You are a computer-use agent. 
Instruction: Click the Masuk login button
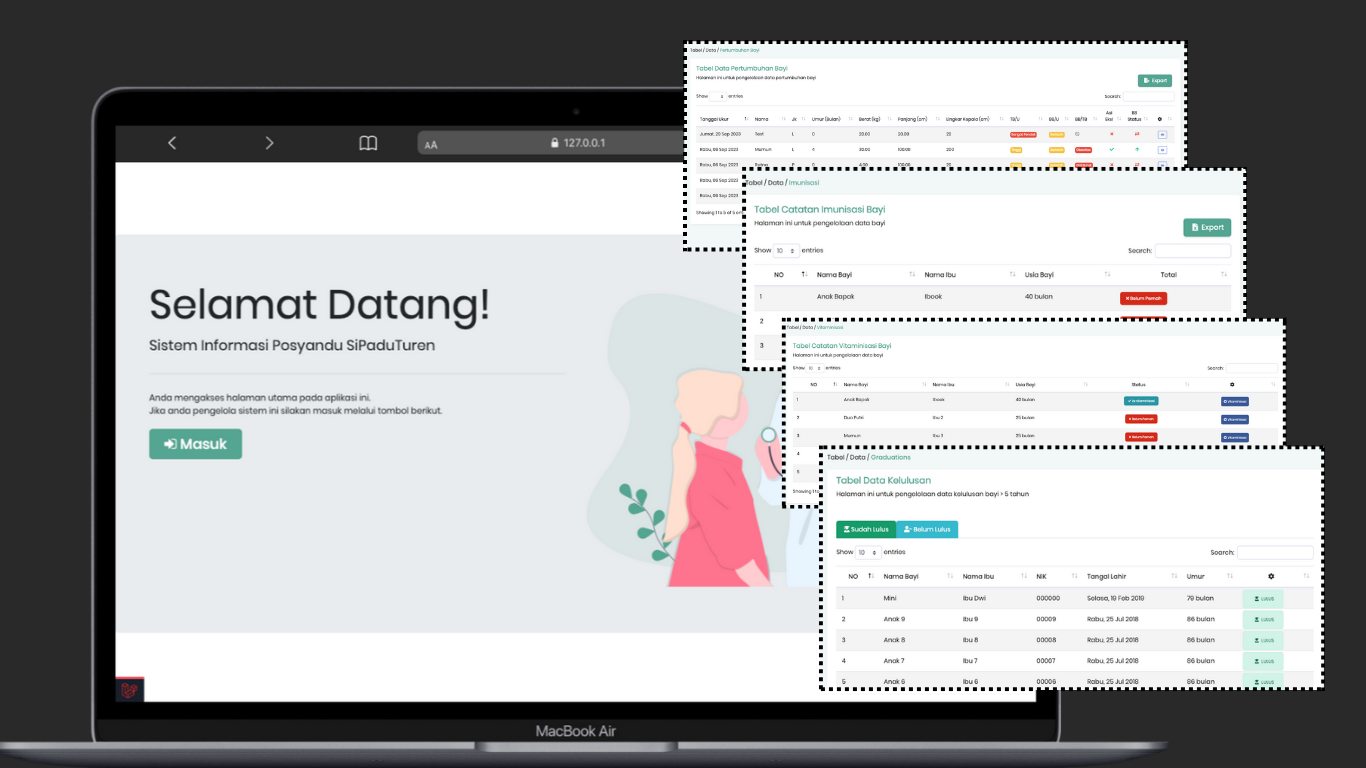pyautogui.click(x=196, y=444)
